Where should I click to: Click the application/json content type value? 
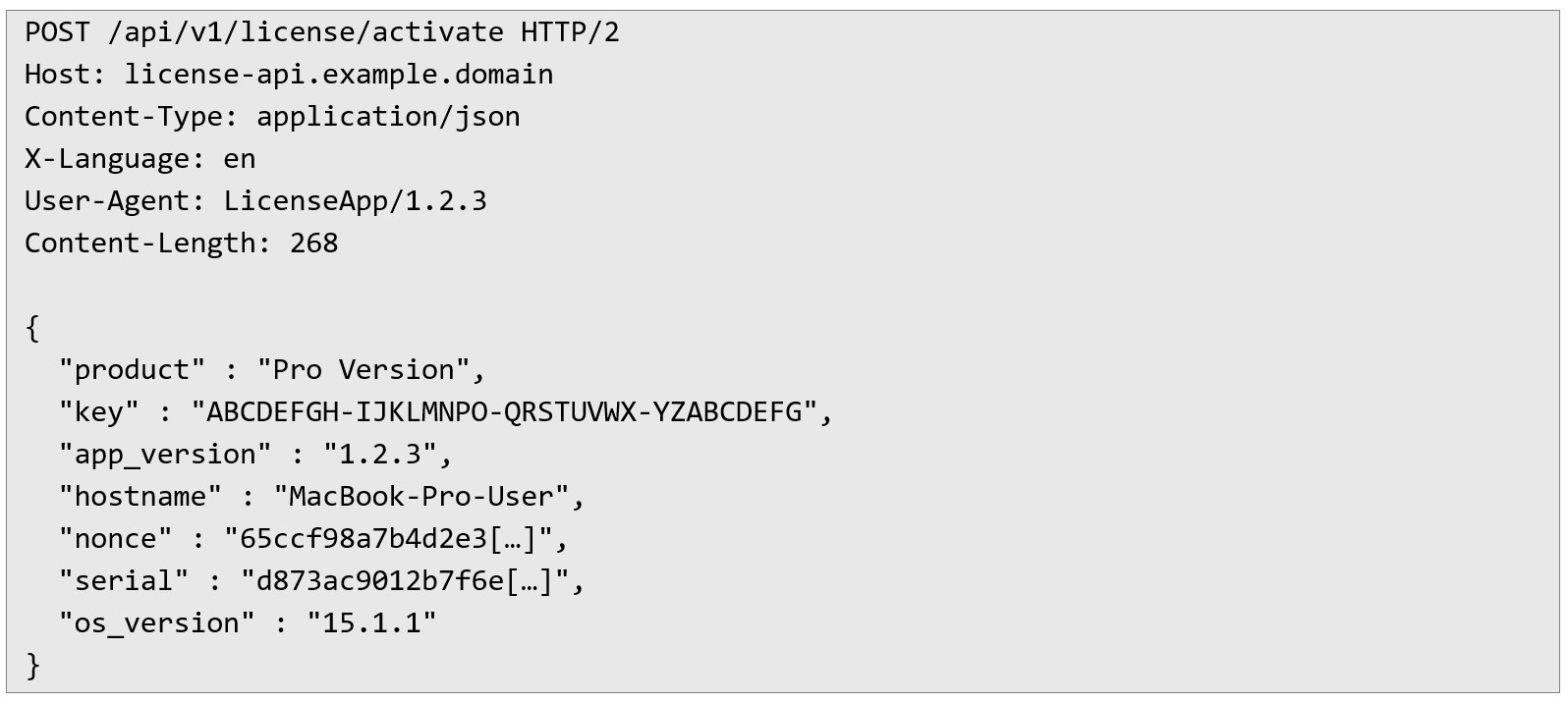(x=388, y=117)
